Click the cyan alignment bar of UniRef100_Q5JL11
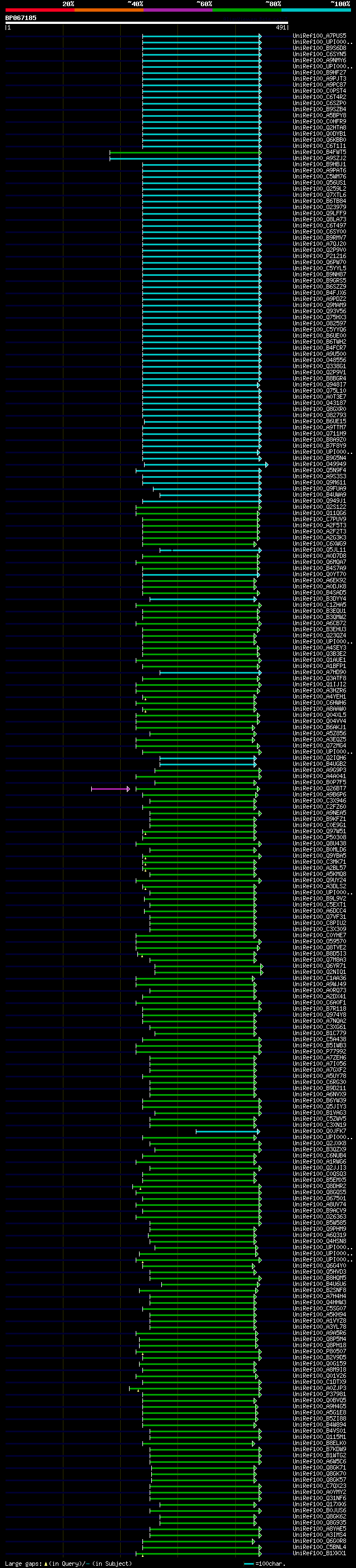The height and width of the screenshot is (1568, 356). 211,550
